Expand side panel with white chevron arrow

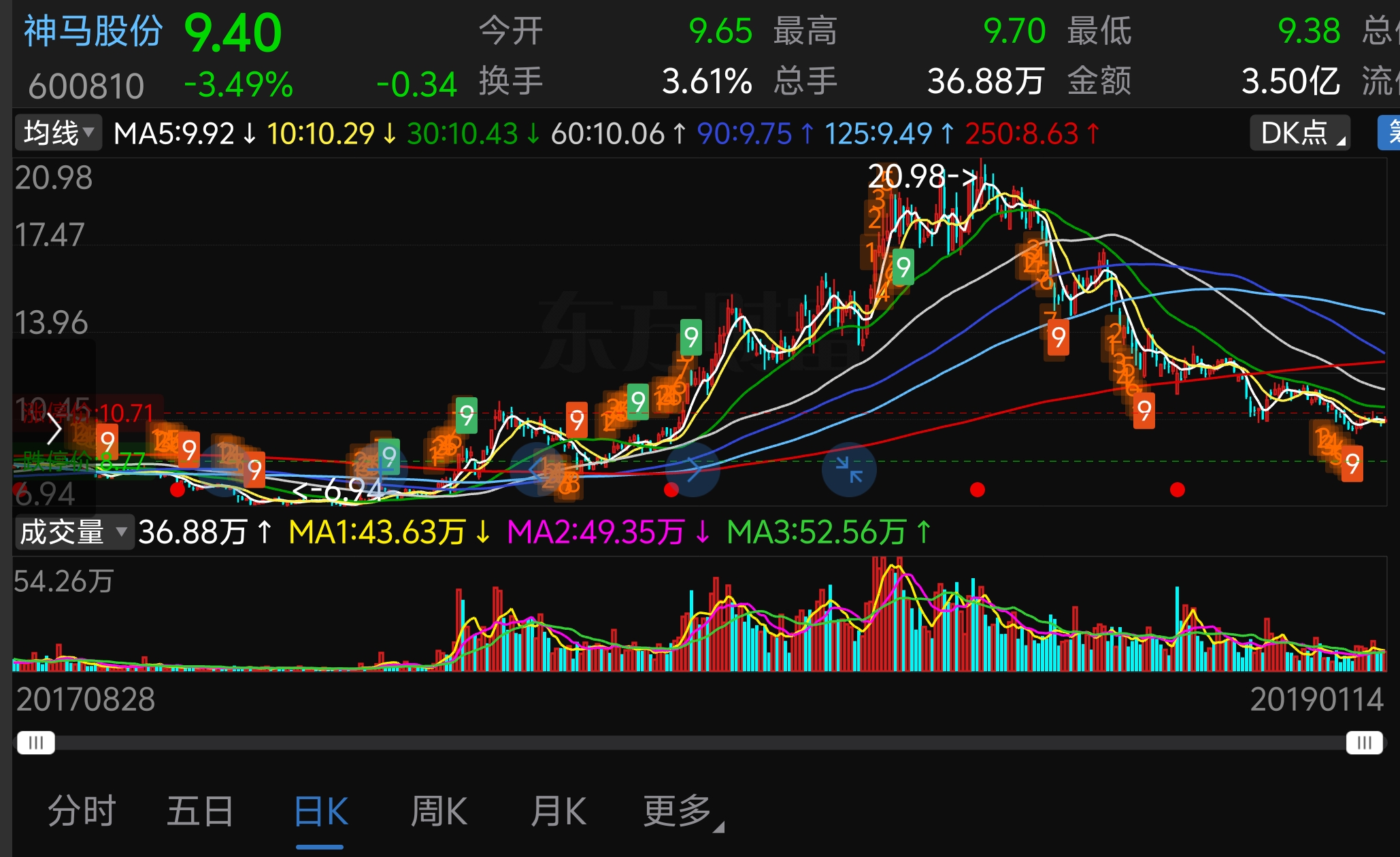pos(54,429)
